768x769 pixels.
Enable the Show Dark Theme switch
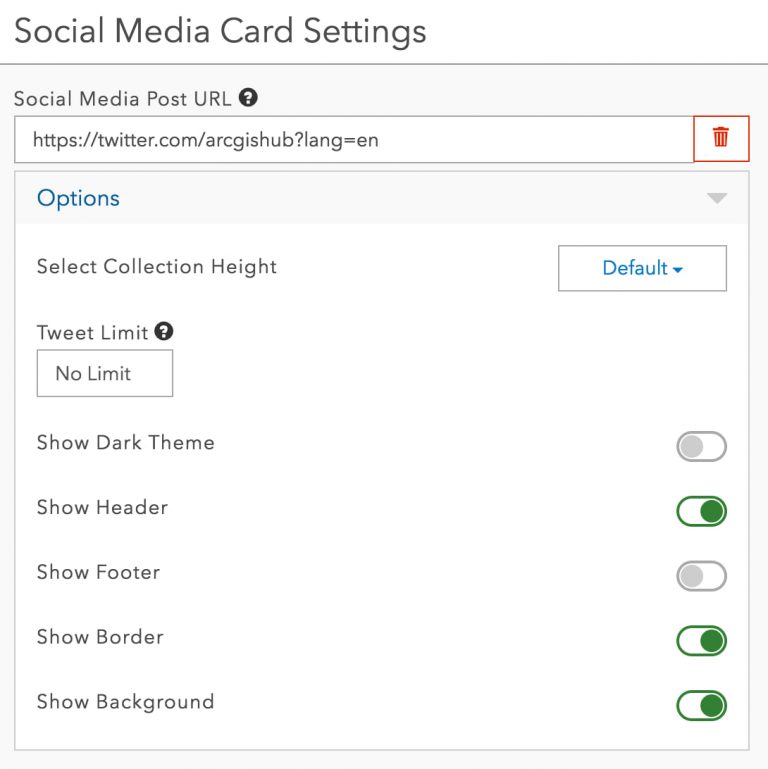[701, 446]
